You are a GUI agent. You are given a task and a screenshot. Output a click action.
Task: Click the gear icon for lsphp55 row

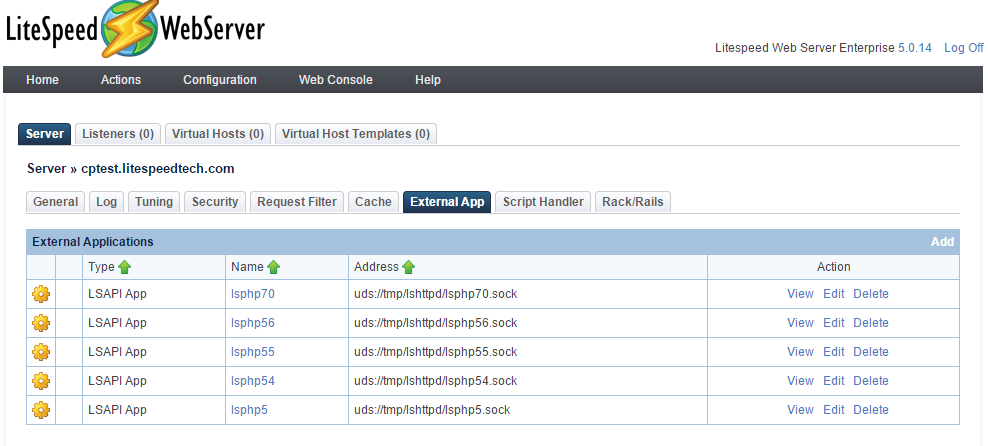(x=41, y=352)
